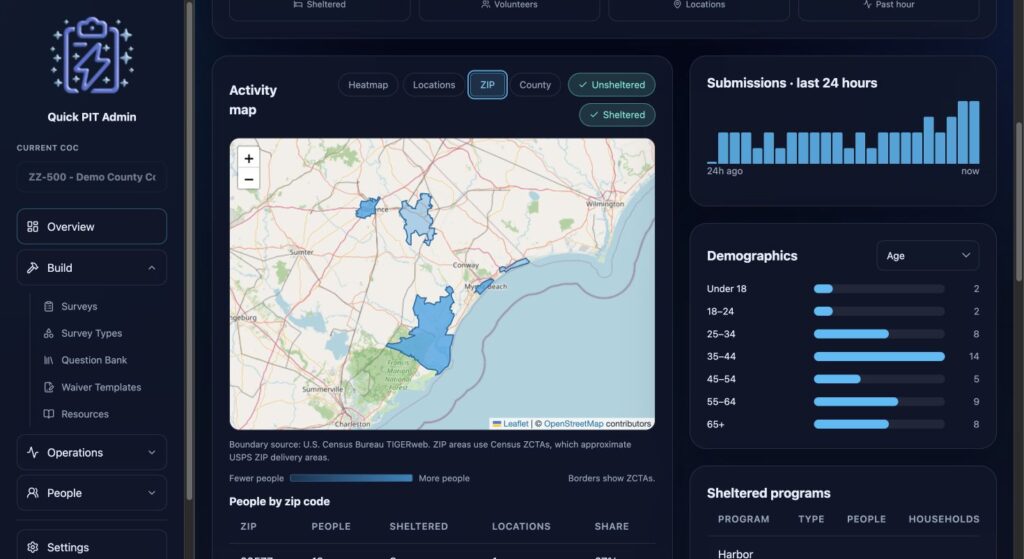
Task: Open the current CoC selector ZZ-500
Action: tap(91, 177)
